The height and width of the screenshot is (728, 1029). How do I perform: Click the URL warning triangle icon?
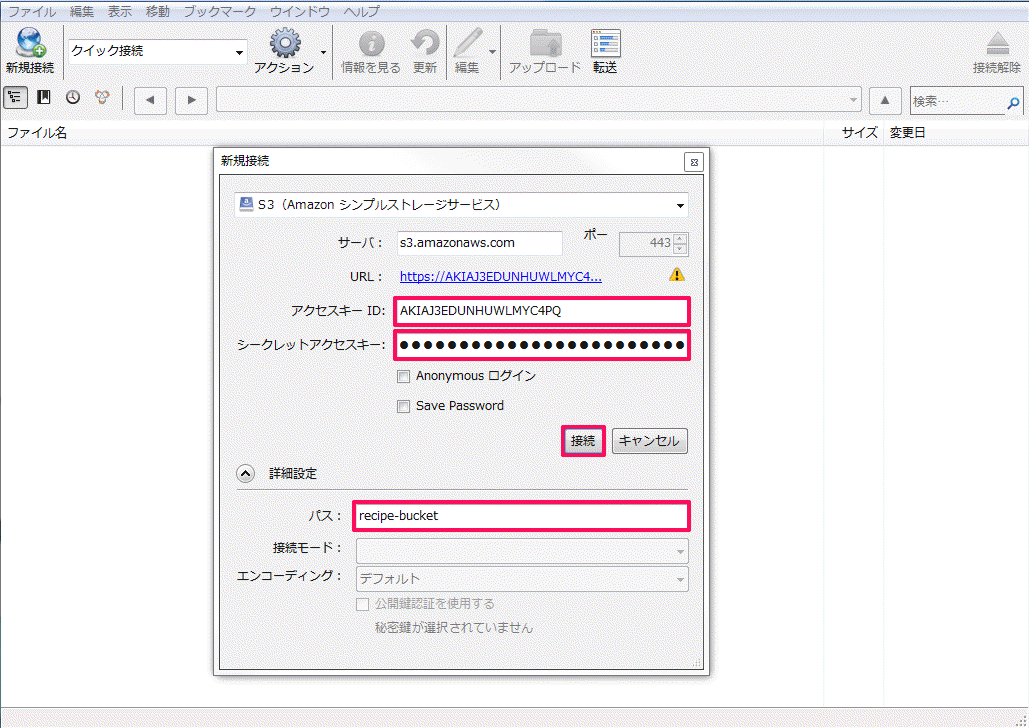[x=677, y=275]
